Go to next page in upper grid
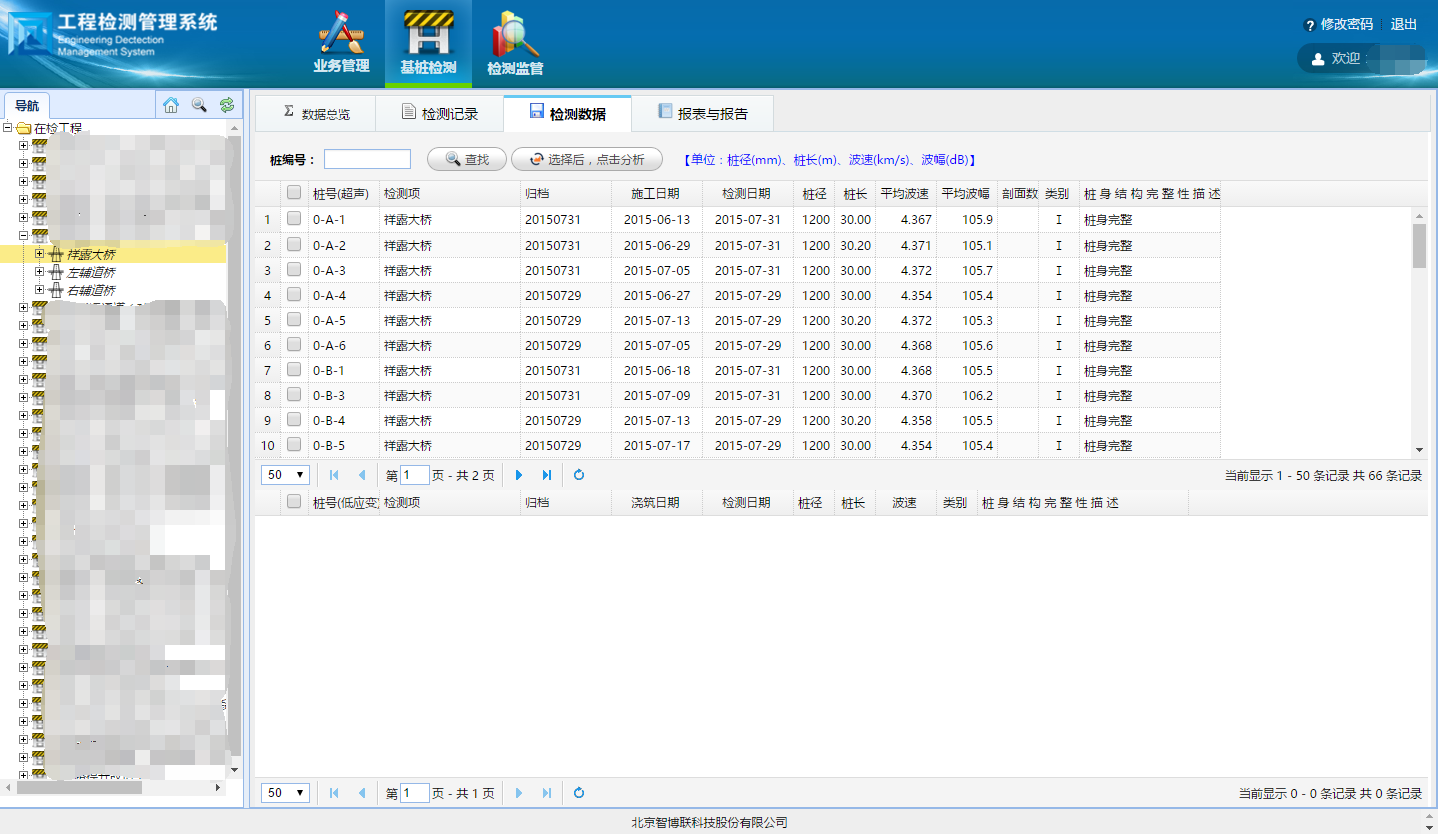Screen dimensions: 1438x834 click(519, 475)
